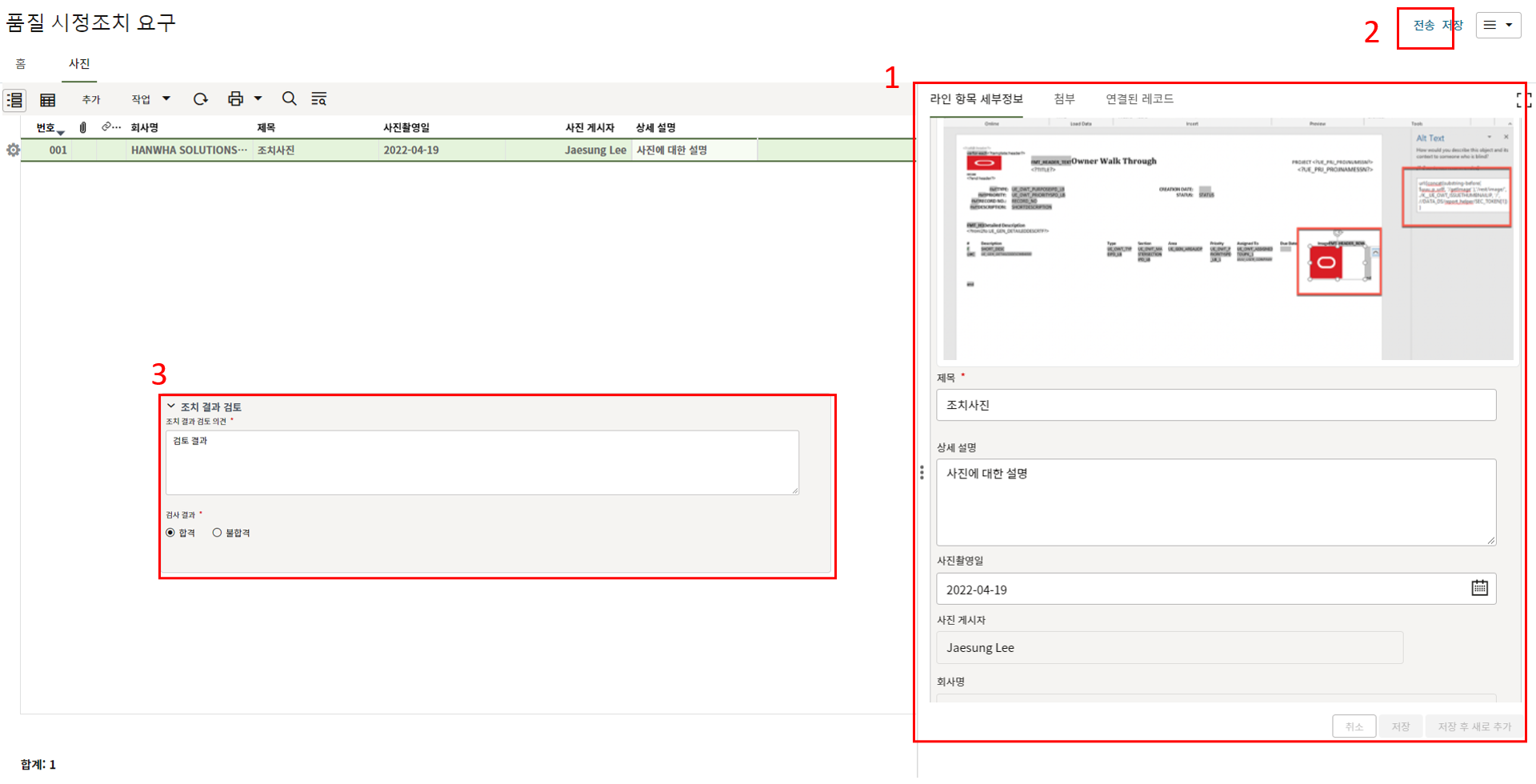
Task: Click the 추가 button in the toolbar
Action: [x=91, y=99]
